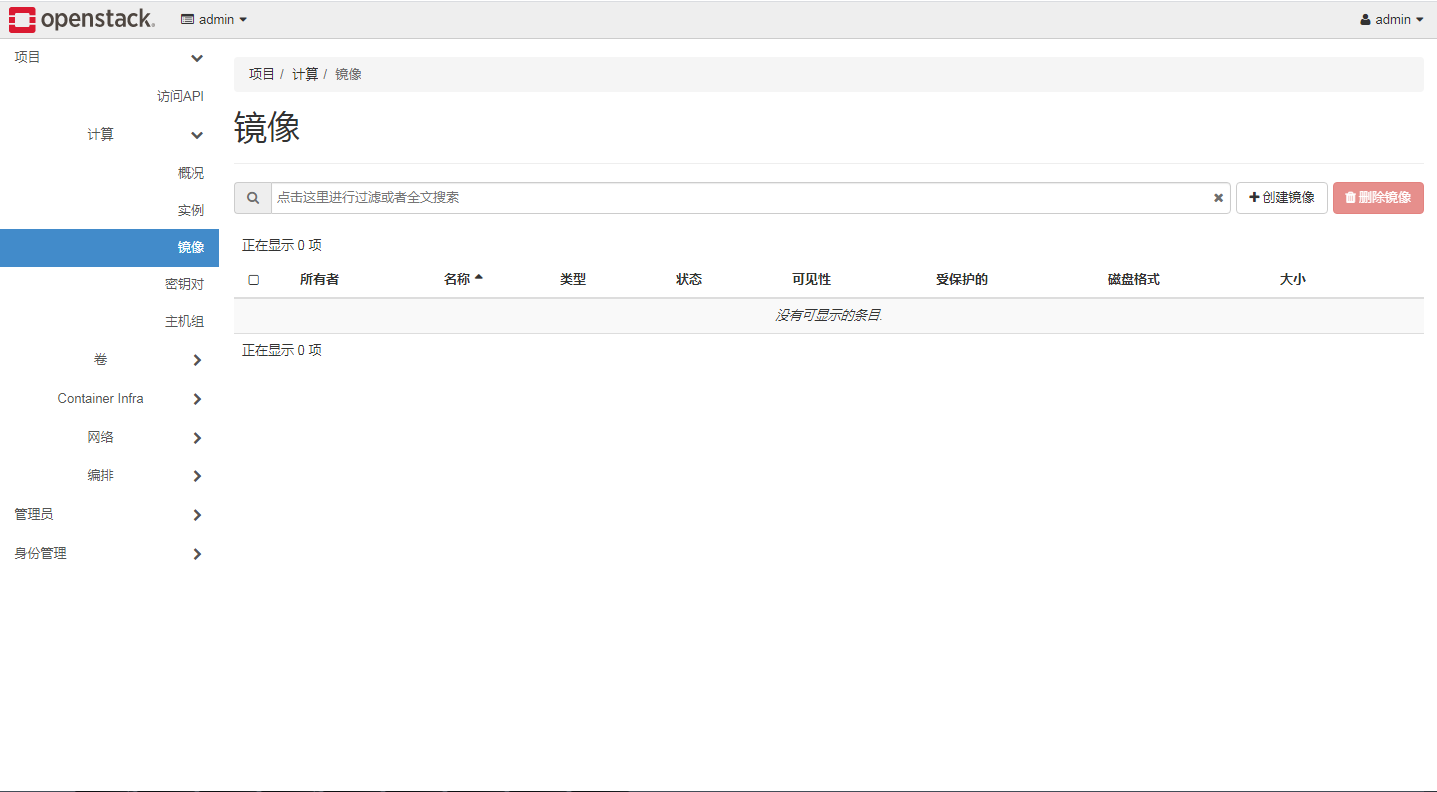
Task: Click the 管理员 sidebar label
Action: tap(33, 514)
